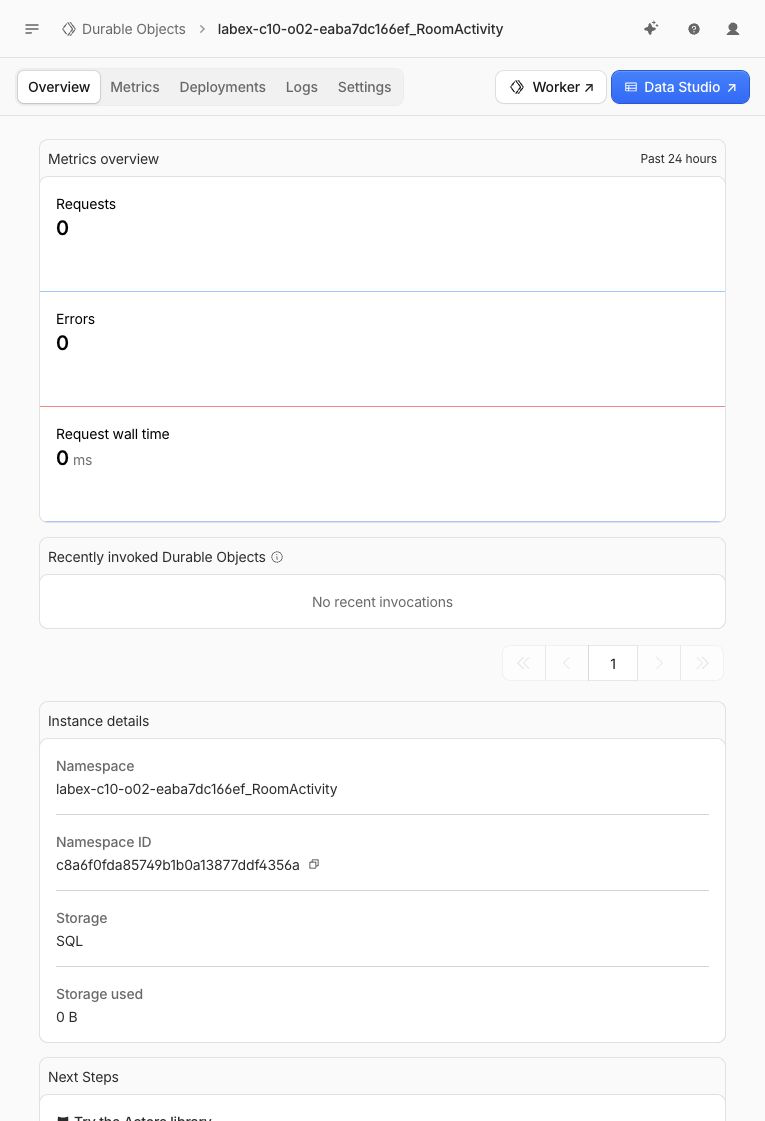The height and width of the screenshot is (1121, 765).
Task: Click the Request wall time panel
Action: (x=382, y=465)
